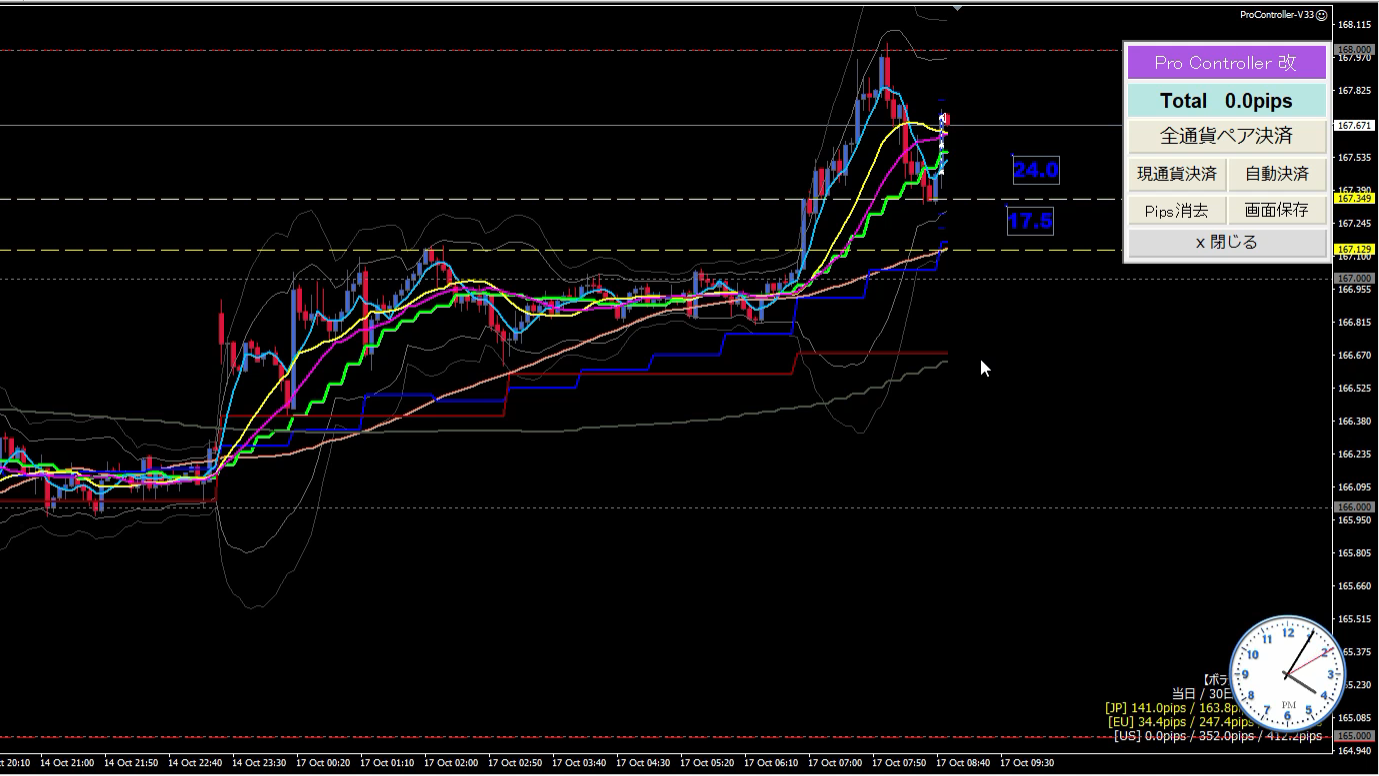Click the 14 Oct 23:30 time axis label
Screen dimensions: 1379x776
(259, 763)
